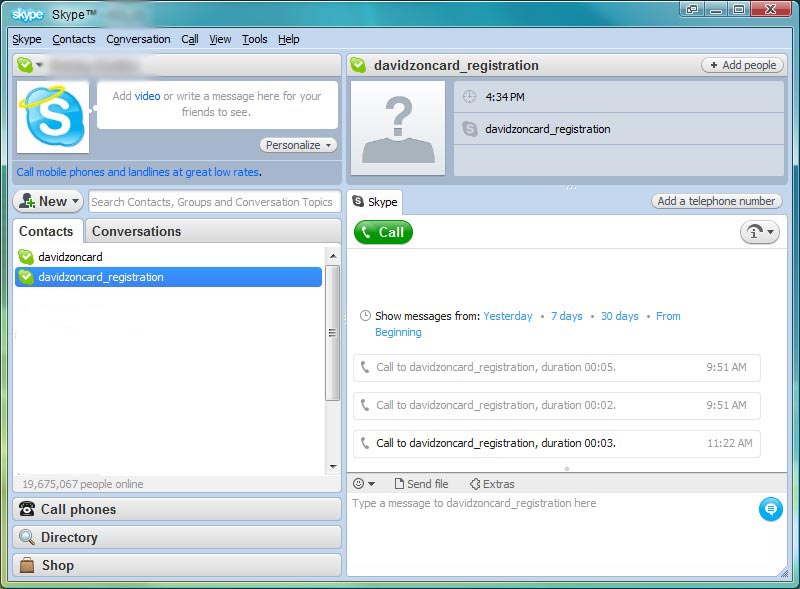This screenshot has height=589, width=800.
Task: Click the status icon in the conversation header
Action: [x=358, y=65]
